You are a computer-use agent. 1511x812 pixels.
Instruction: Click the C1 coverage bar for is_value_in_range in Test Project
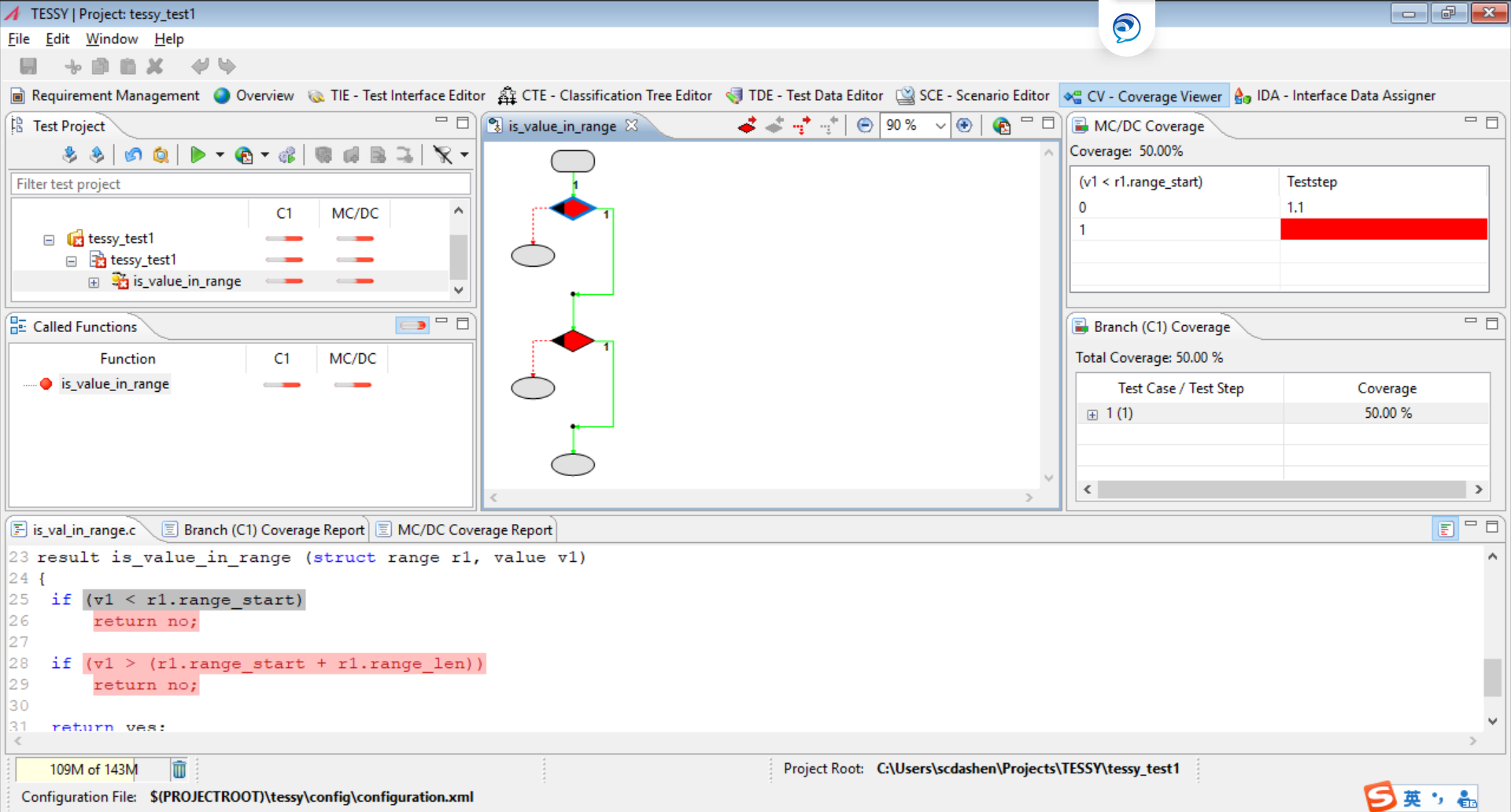click(x=284, y=281)
